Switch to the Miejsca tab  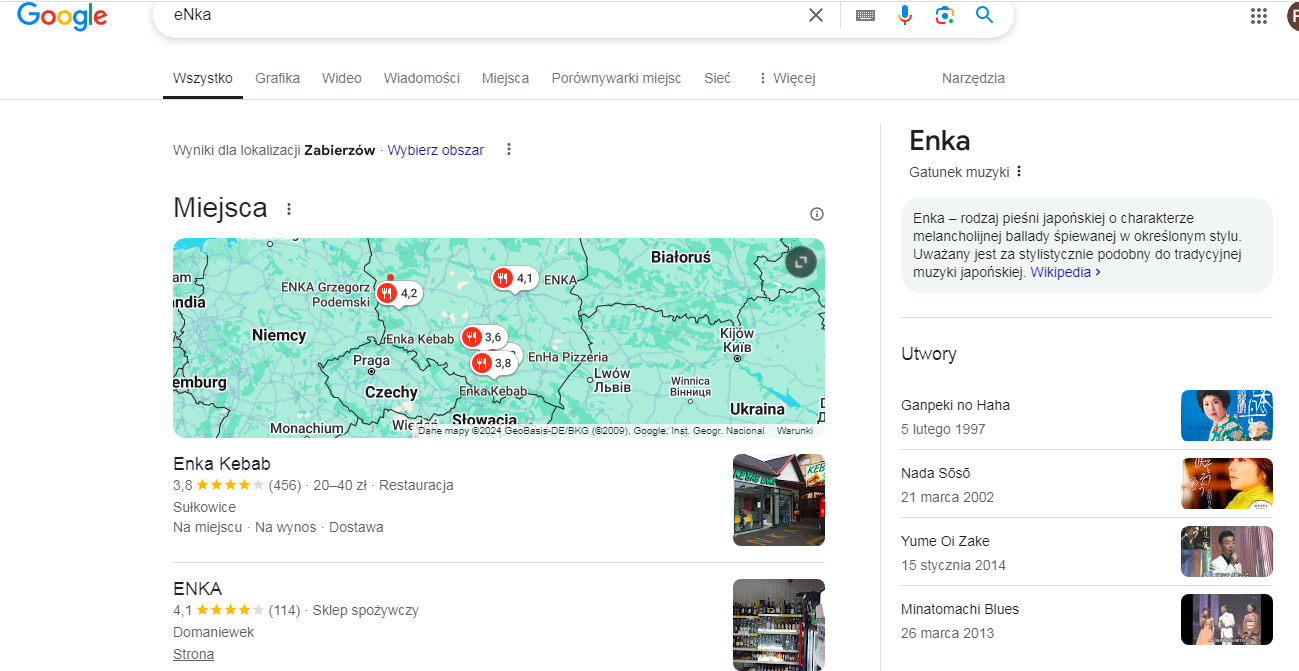[x=505, y=78]
